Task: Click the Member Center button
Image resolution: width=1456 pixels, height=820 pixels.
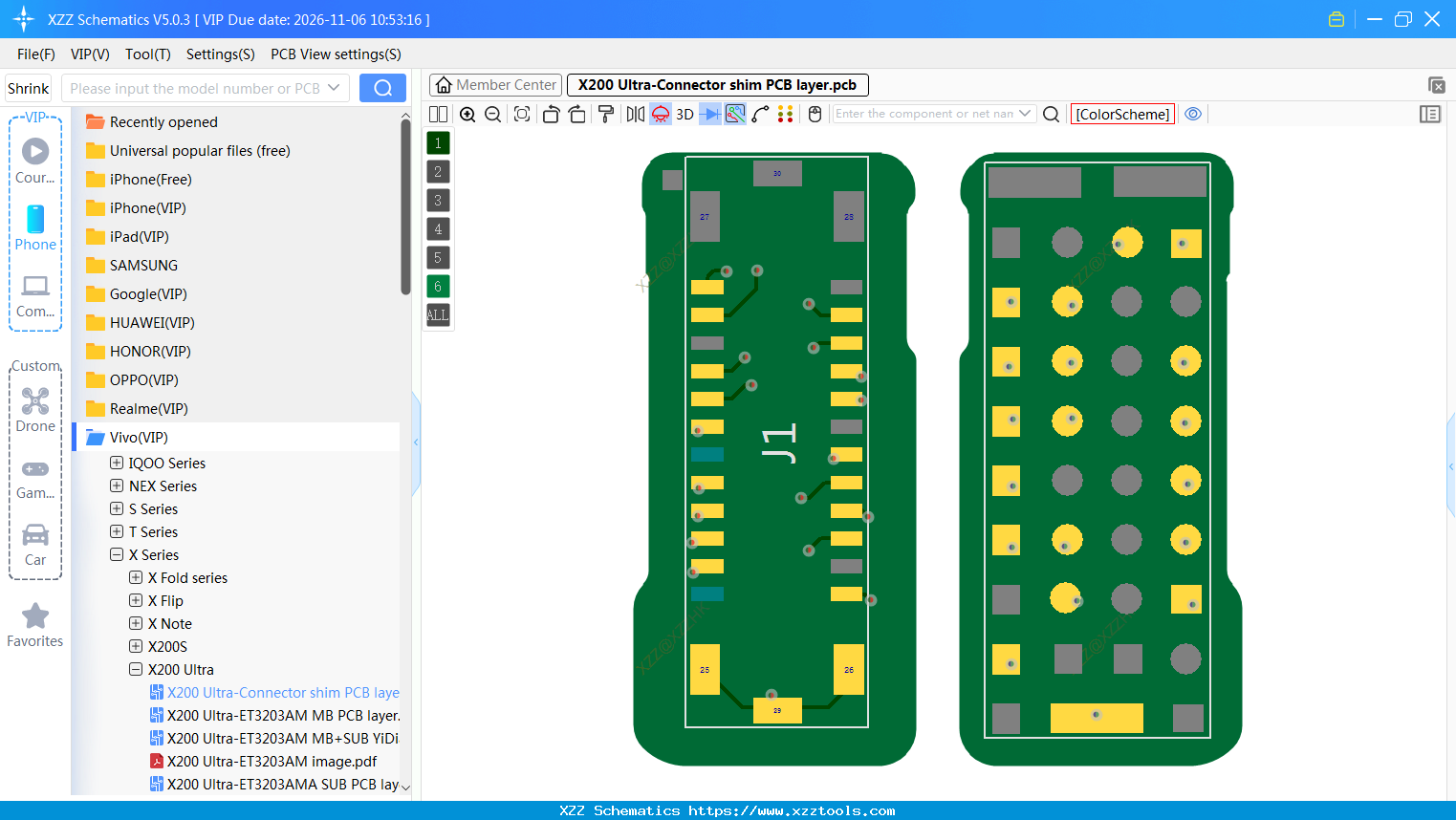Action: tap(494, 84)
